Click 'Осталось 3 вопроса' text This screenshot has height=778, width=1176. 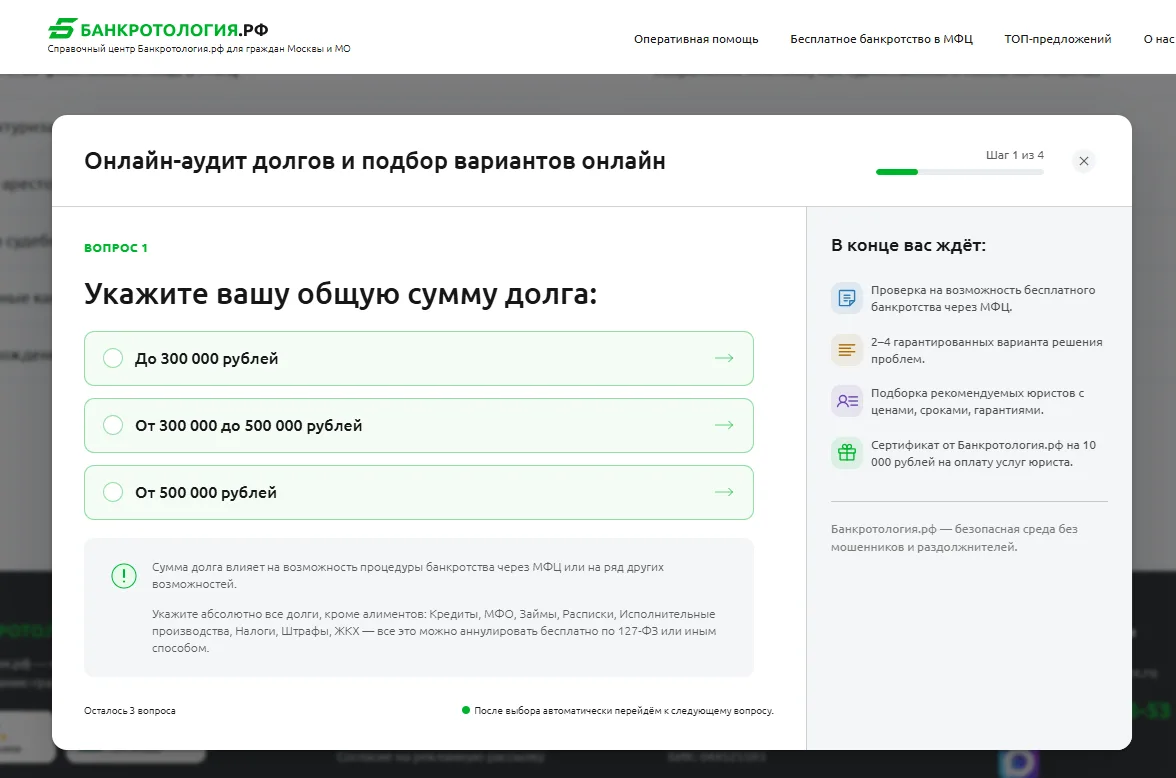(130, 710)
